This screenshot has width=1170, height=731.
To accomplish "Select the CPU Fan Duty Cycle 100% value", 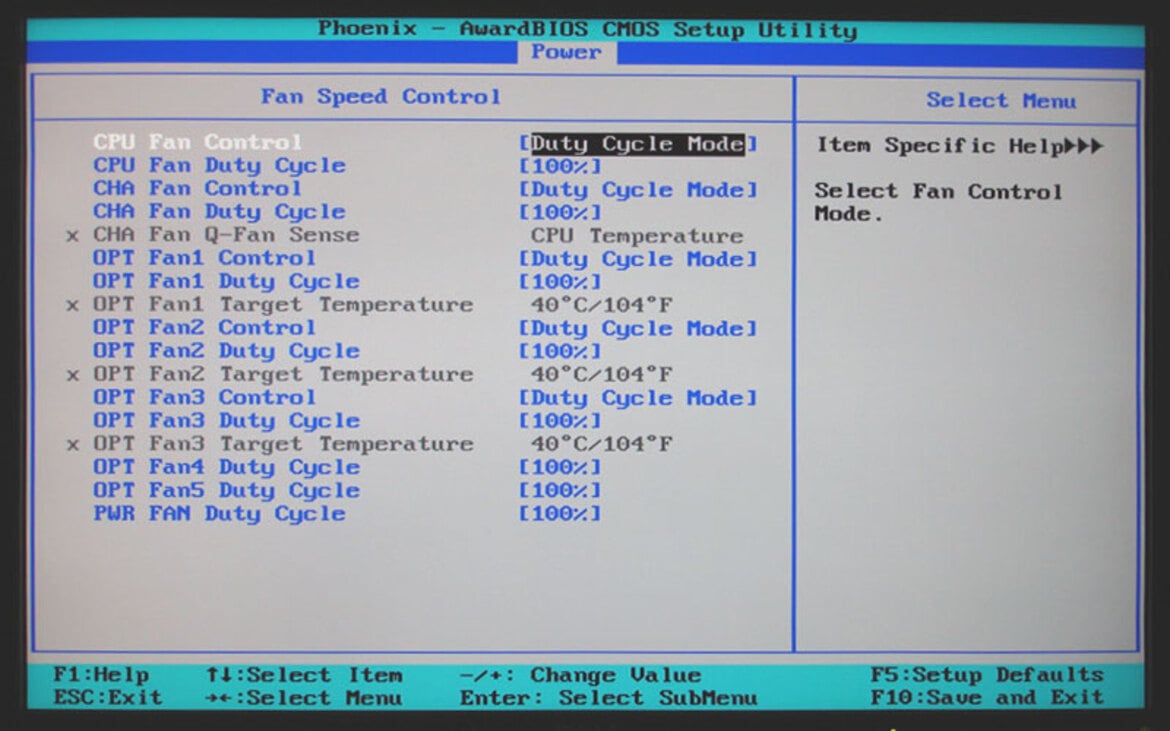I will [560, 166].
